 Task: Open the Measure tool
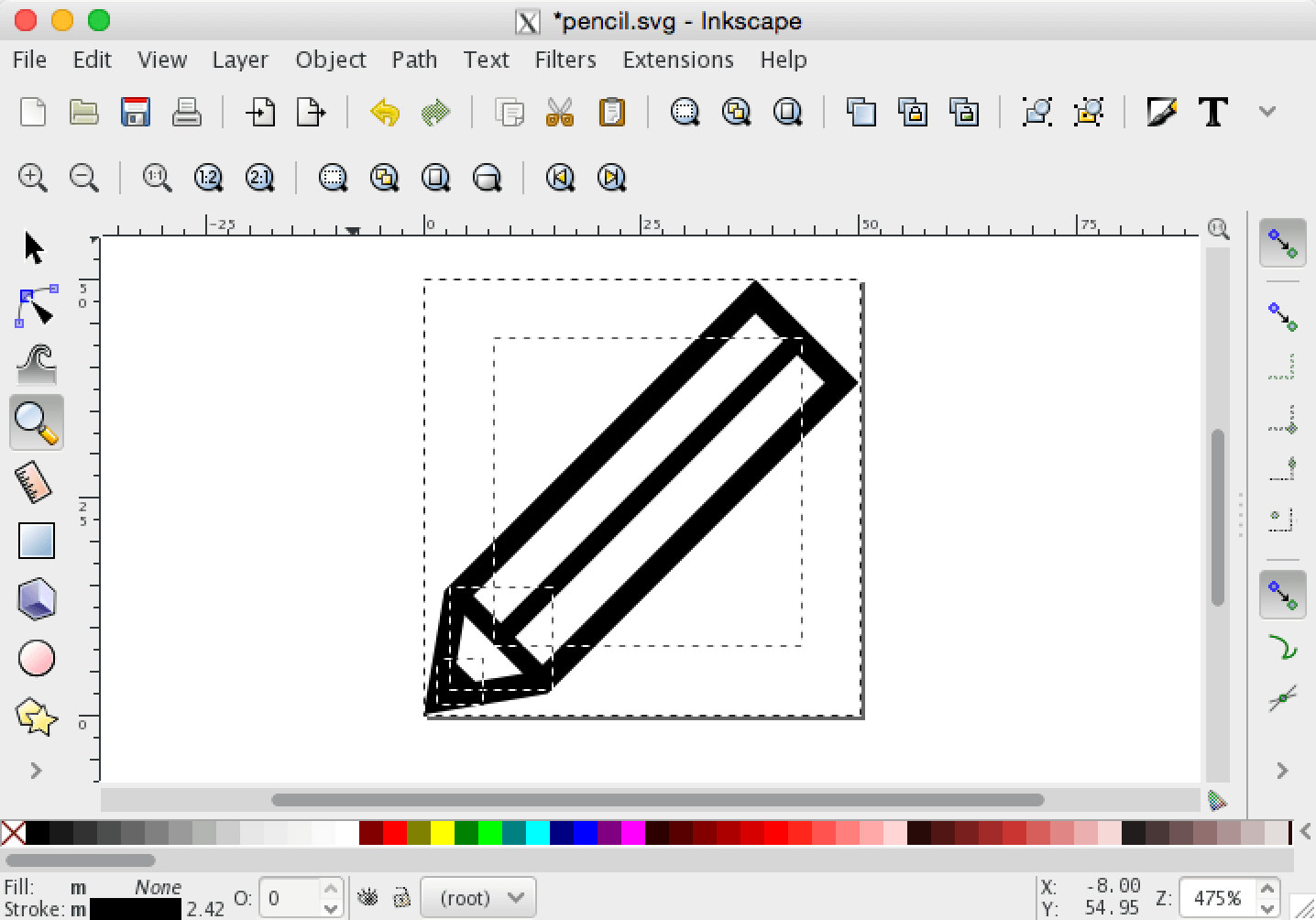pyautogui.click(x=37, y=481)
